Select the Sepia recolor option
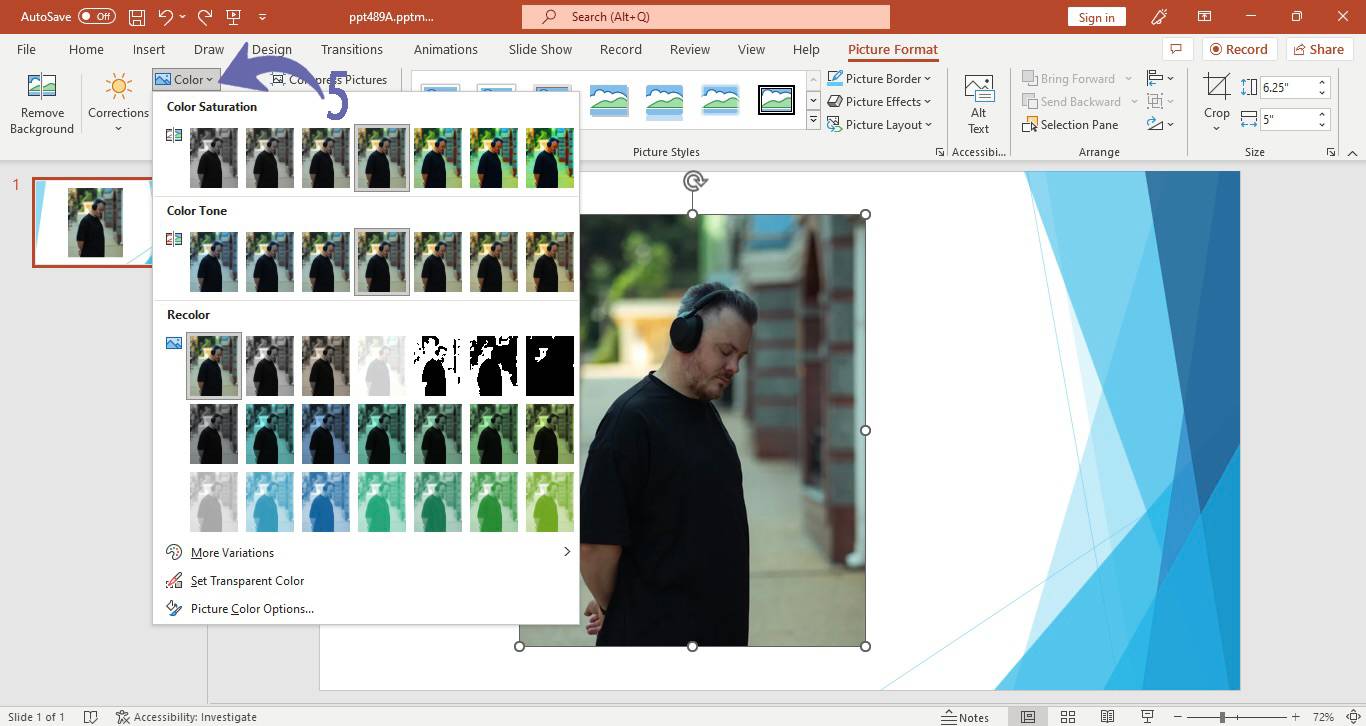This screenshot has width=1366, height=726. [x=326, y=366]
